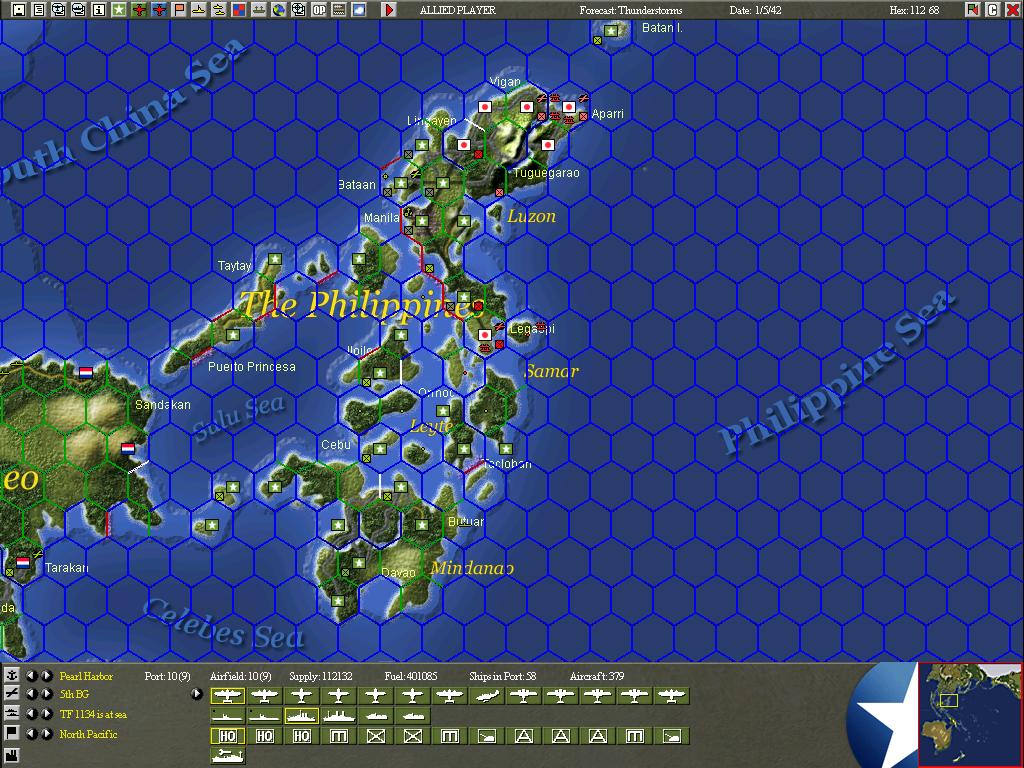This screenshot has width=1024, height=768.
Task: Click the green-red flag icon at top right
Action: (x=973, y=9)
